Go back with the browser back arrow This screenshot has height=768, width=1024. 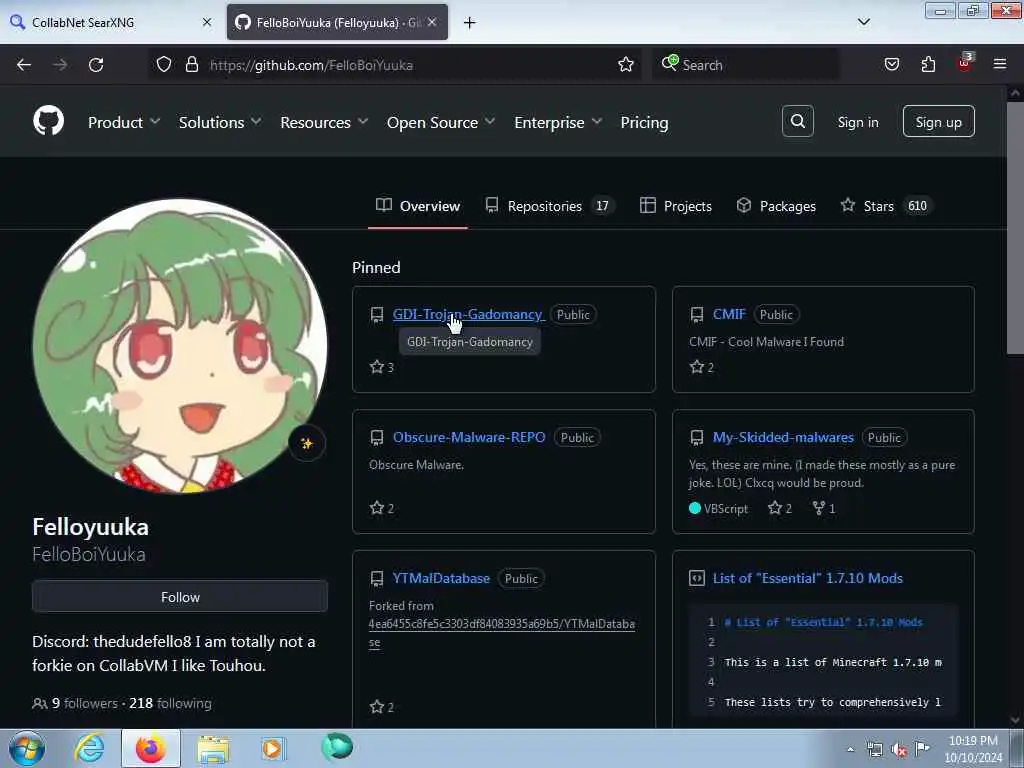24,65
